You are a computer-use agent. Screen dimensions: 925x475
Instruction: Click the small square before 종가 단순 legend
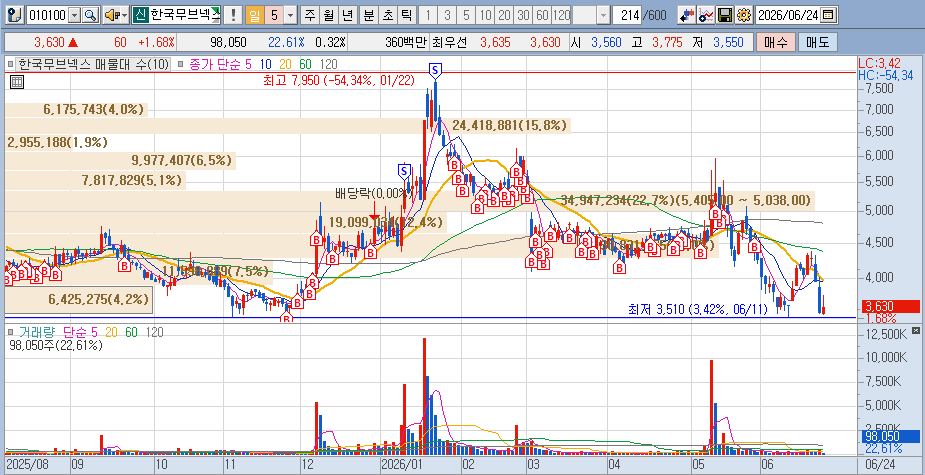[182, 63]
